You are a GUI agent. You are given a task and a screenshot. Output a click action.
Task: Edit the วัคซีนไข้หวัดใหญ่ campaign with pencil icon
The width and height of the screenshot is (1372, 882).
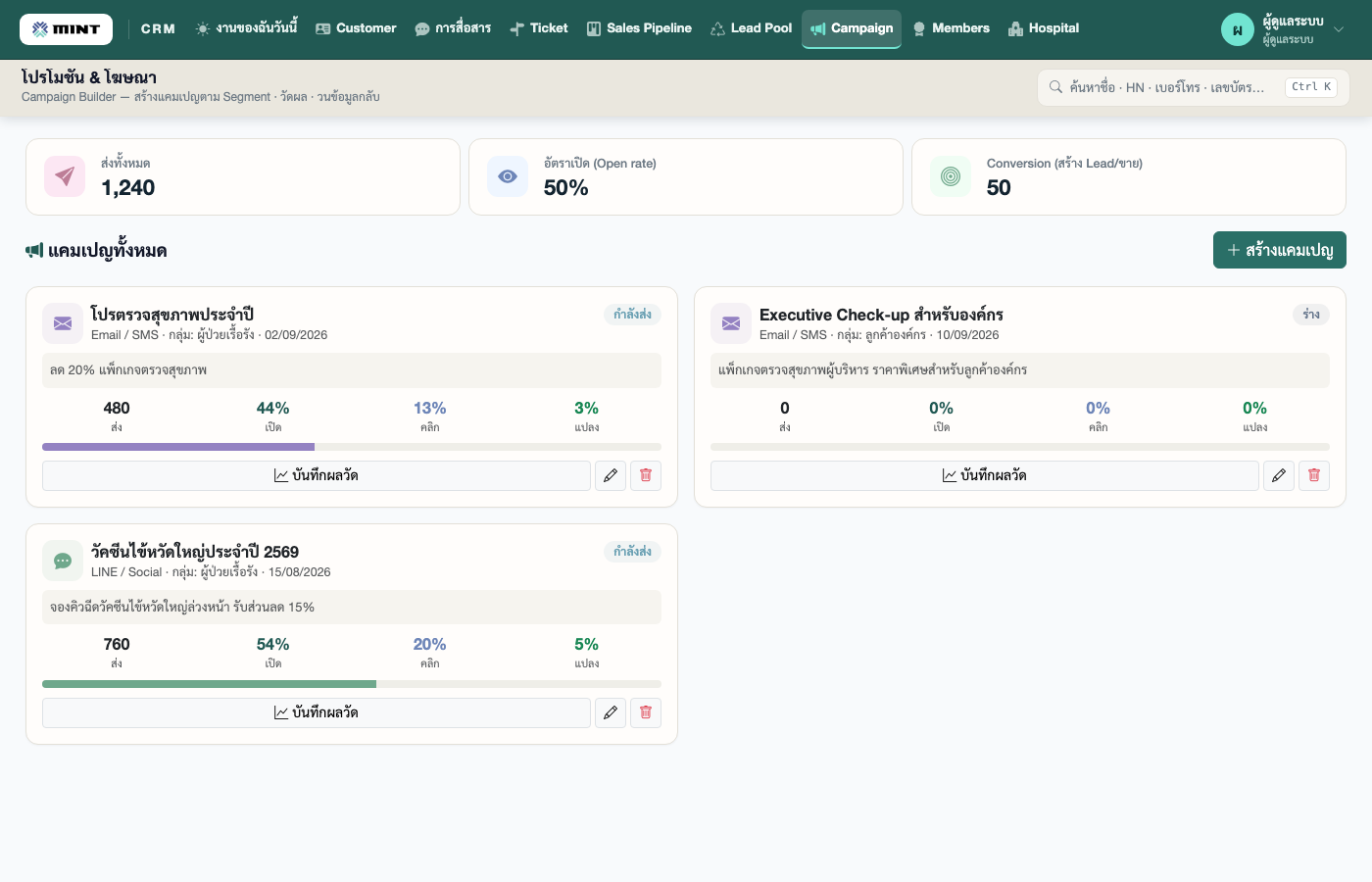click(611, 712)
